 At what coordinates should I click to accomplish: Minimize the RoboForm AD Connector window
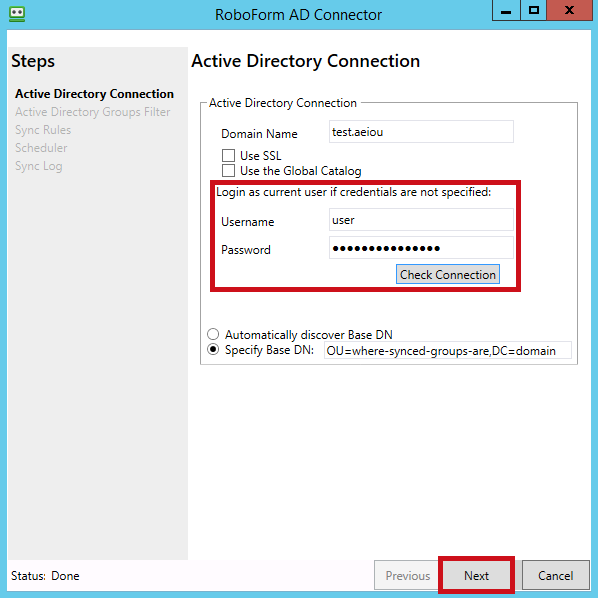point(506,11)
